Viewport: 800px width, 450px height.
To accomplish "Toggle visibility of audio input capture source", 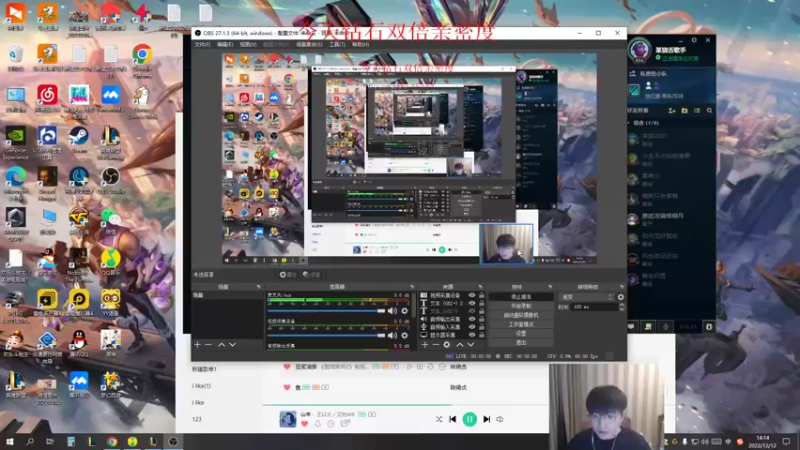I will point(472,327).
